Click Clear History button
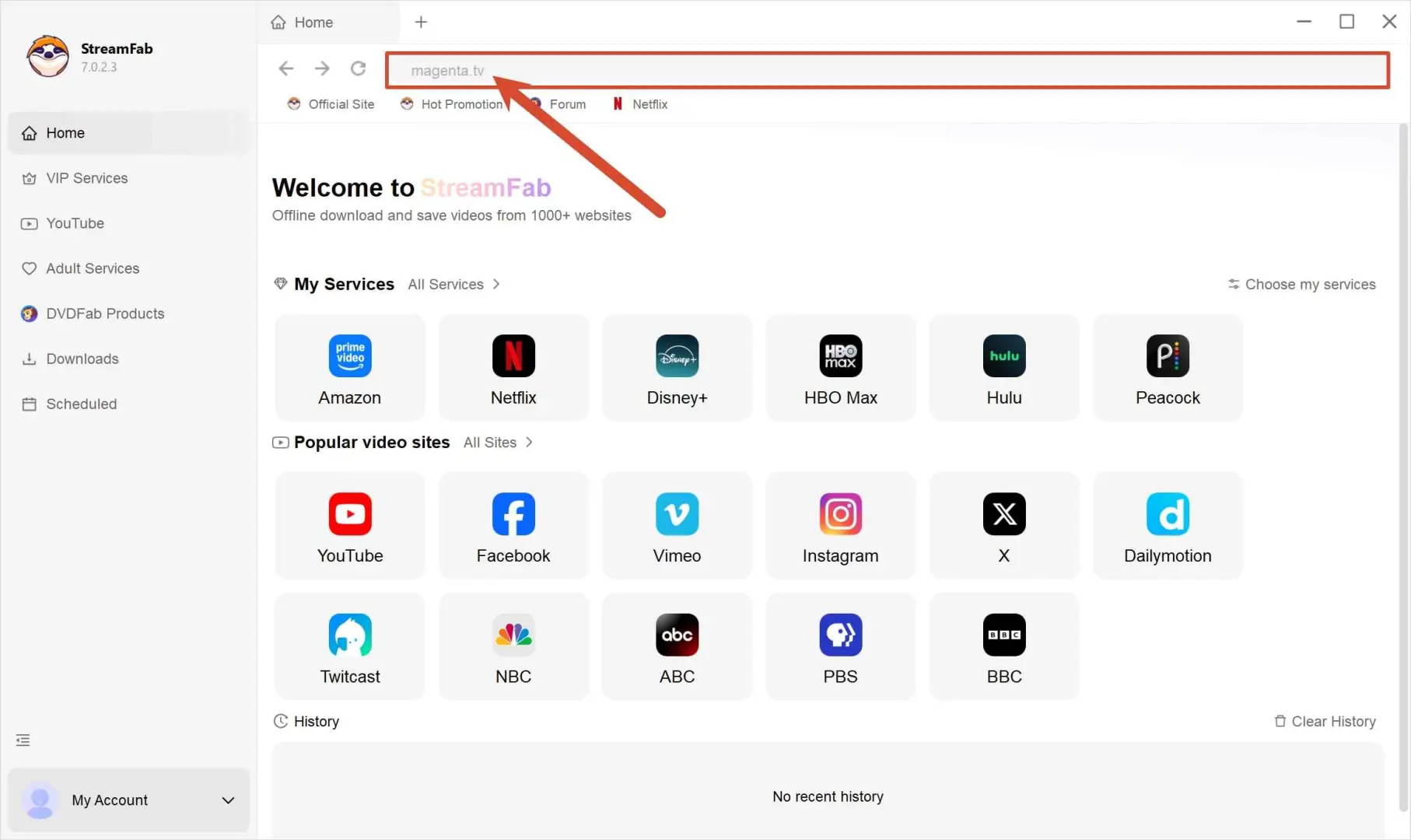The width and height of the screenshot is (1411, 840). coord(1325,722)
